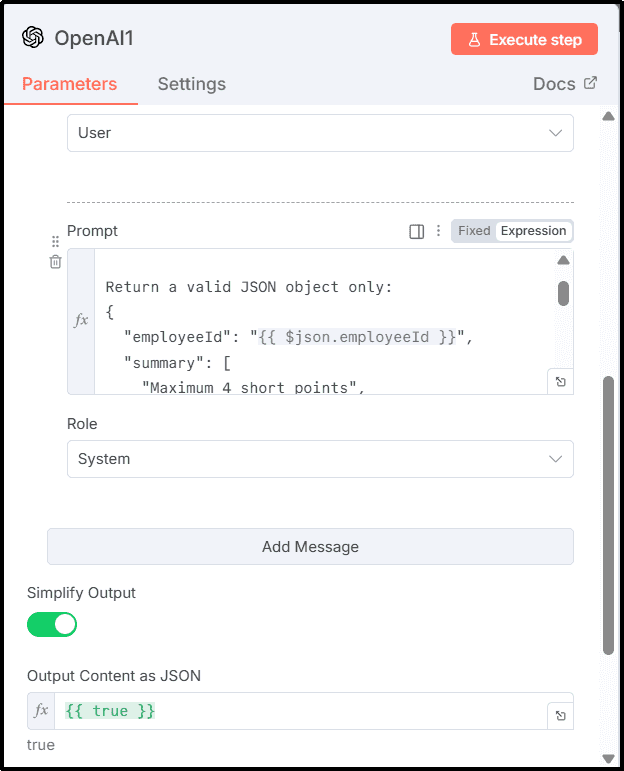Select Expression mode for the Prompt
The height and width of the screenshot is (771, 624).
pos(533,231)
